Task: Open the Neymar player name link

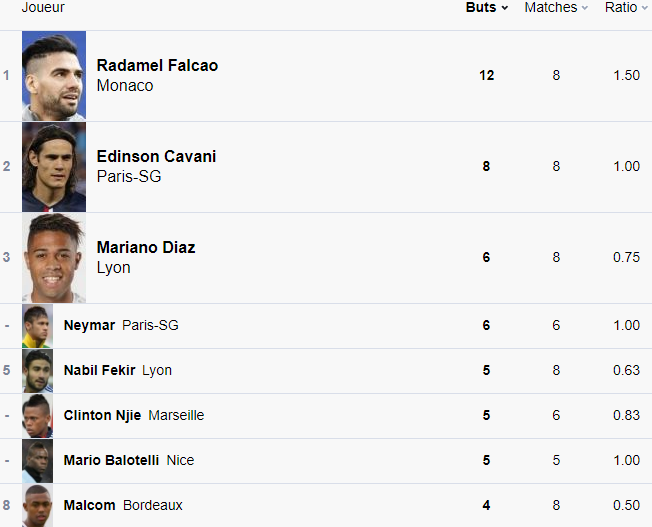Action: coord(89,325)
